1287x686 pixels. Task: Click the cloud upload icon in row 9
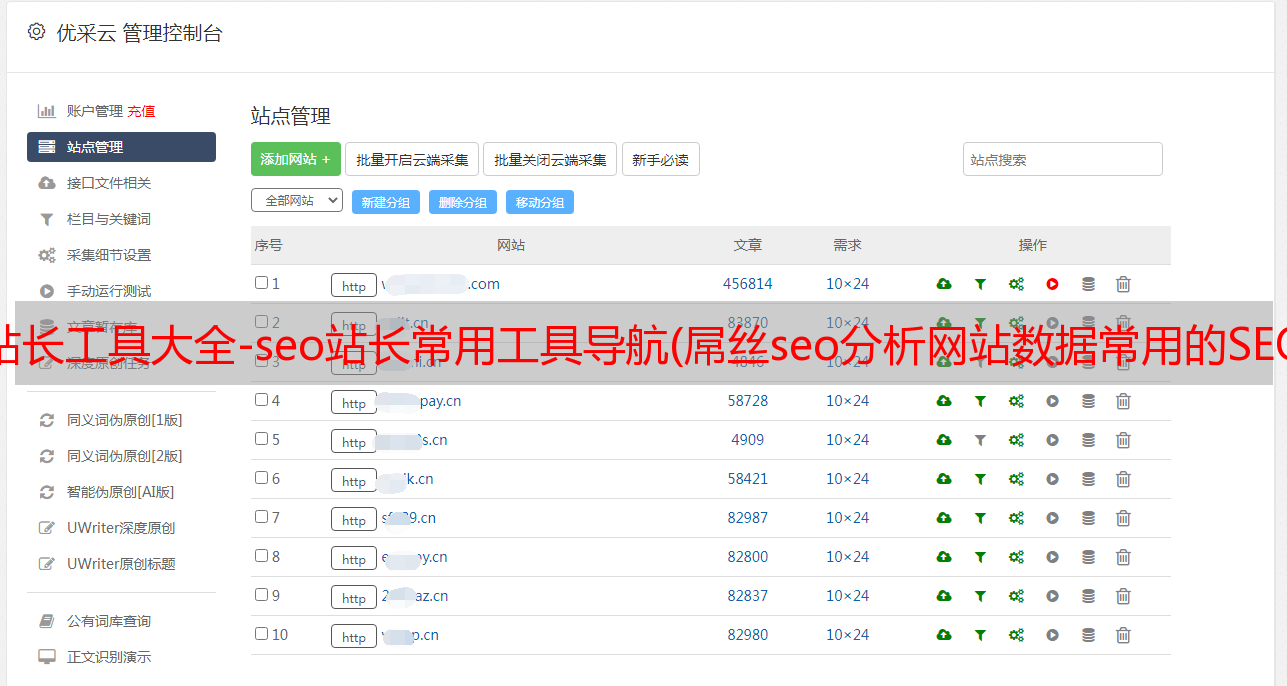[943, 596]
